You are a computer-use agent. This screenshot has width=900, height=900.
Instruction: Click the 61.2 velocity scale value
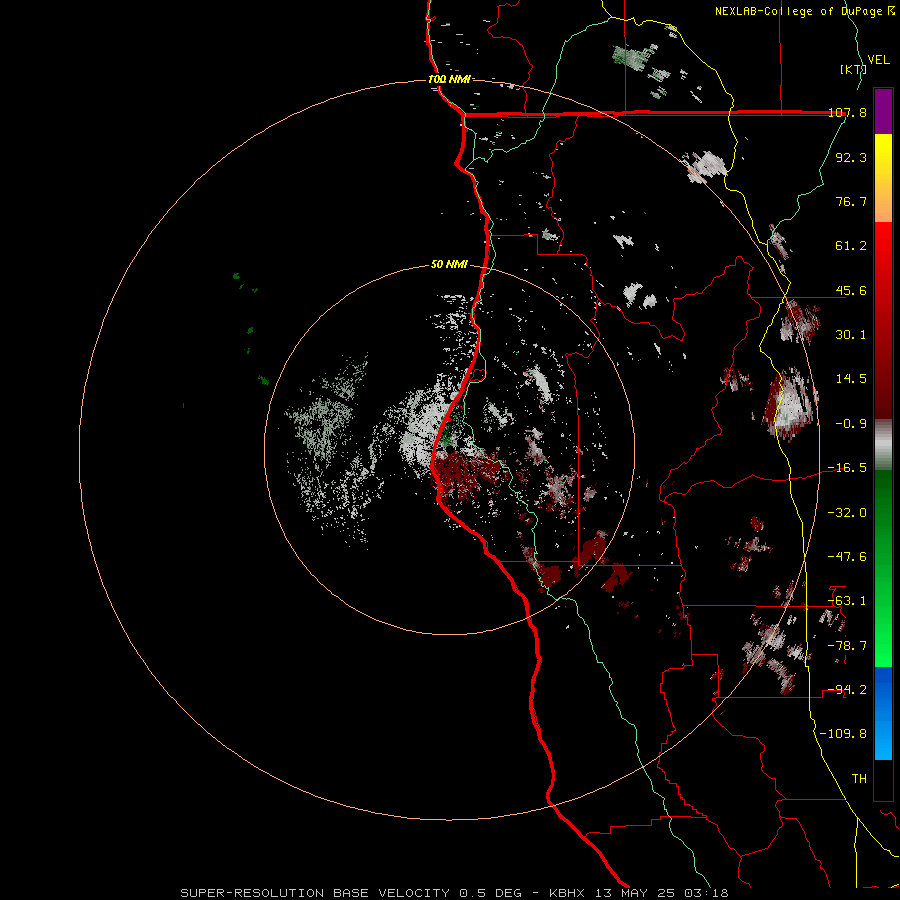tap(851, 246)
